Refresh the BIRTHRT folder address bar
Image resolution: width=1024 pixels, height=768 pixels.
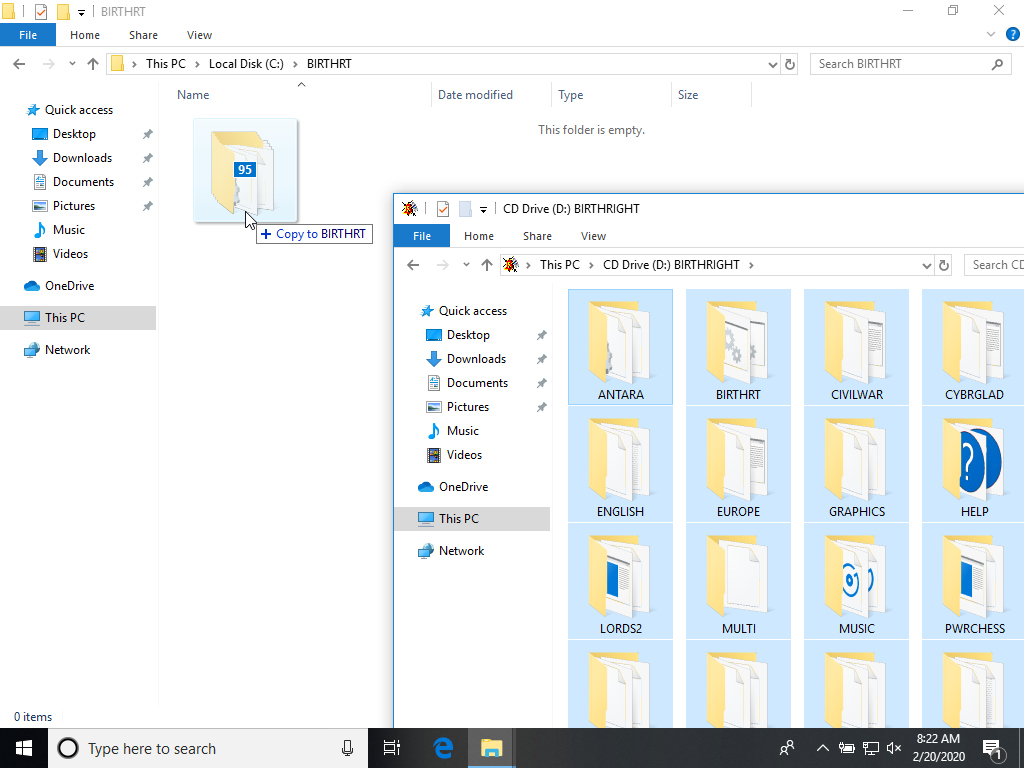click(790, 64)
